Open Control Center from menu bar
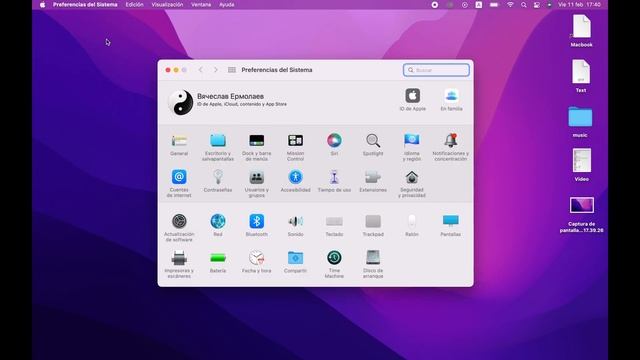The image size is (640, 360). [x=537, y=4]
